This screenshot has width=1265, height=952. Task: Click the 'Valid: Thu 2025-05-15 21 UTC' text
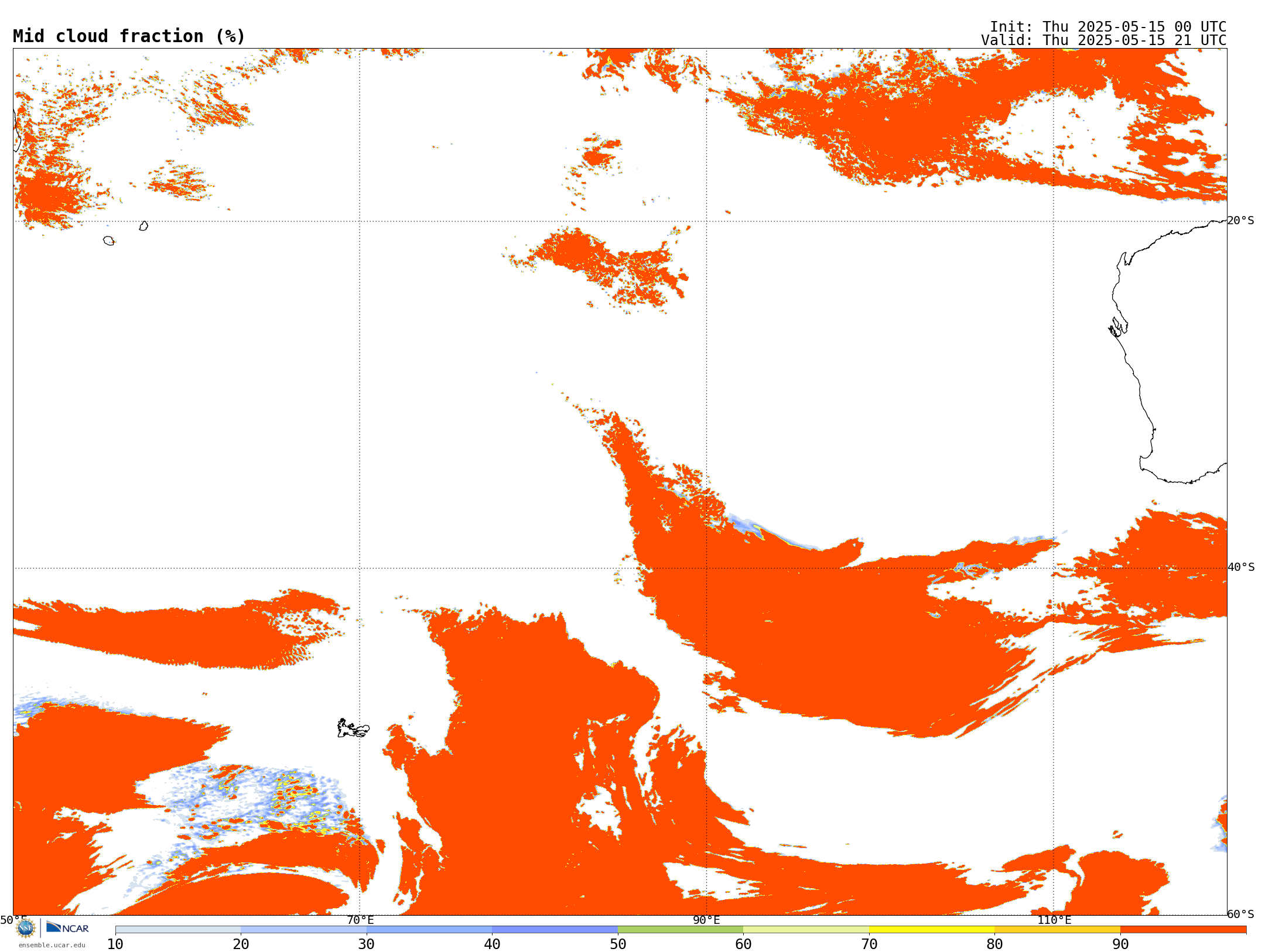point(1104,40)
